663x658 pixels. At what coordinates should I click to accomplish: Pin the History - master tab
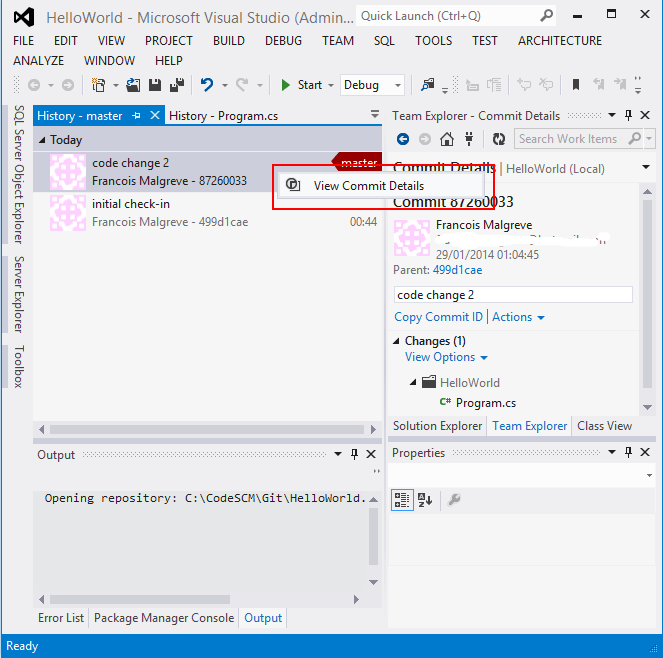[x=136, y=115]
